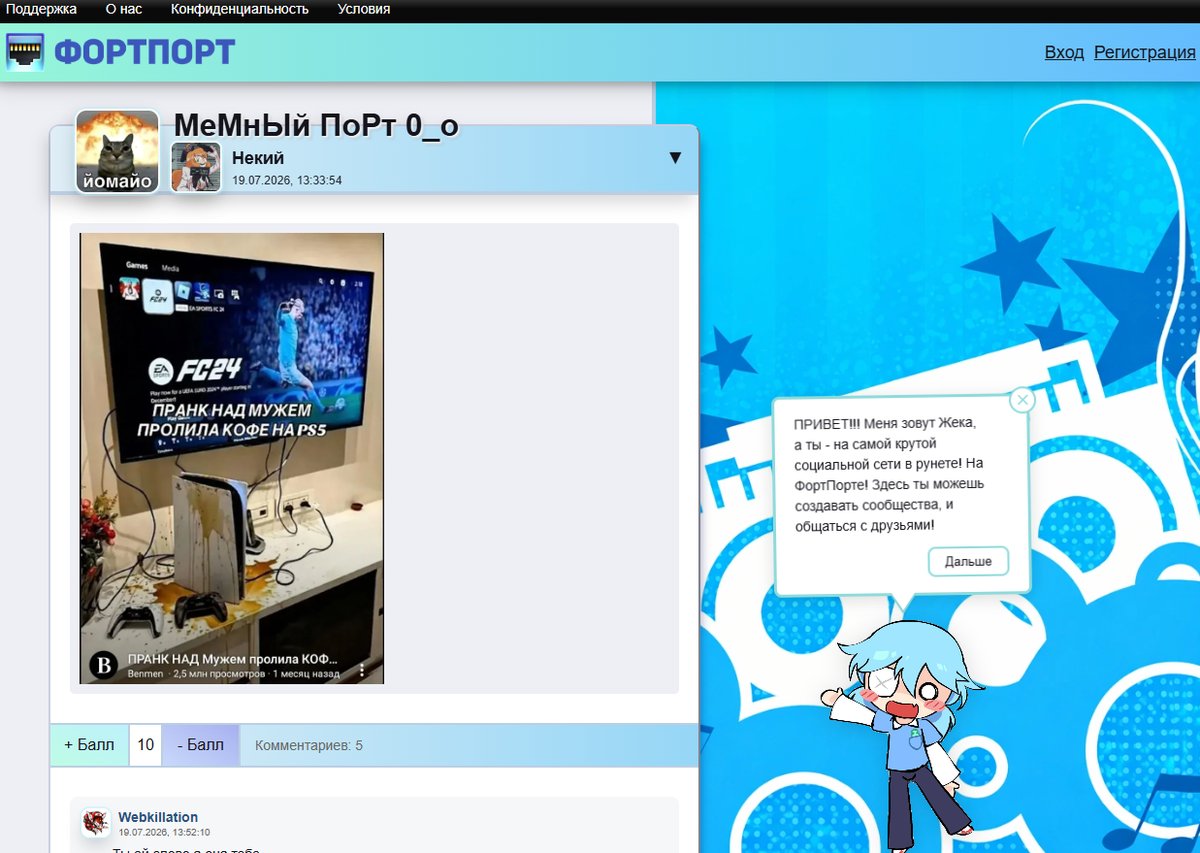Open the йомайо community cat avatar

coord(117,151)
